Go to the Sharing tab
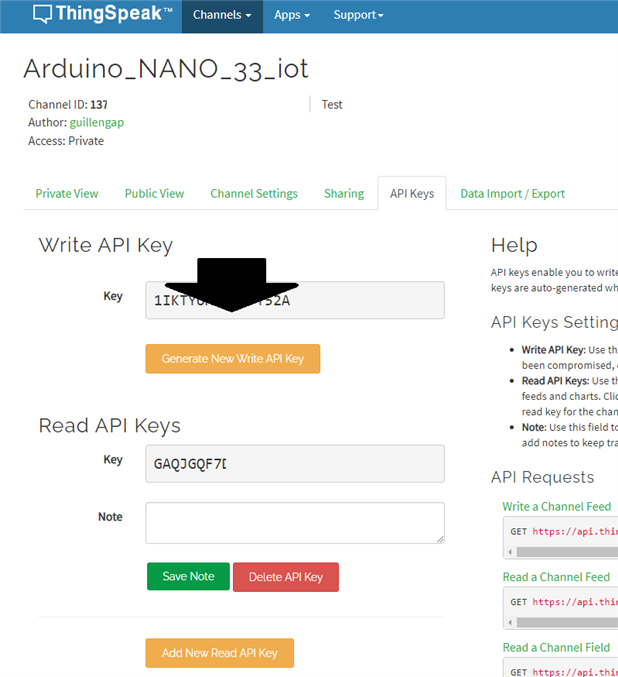The image size is (618, 677). pyautogui.click(x=344, y=193)
